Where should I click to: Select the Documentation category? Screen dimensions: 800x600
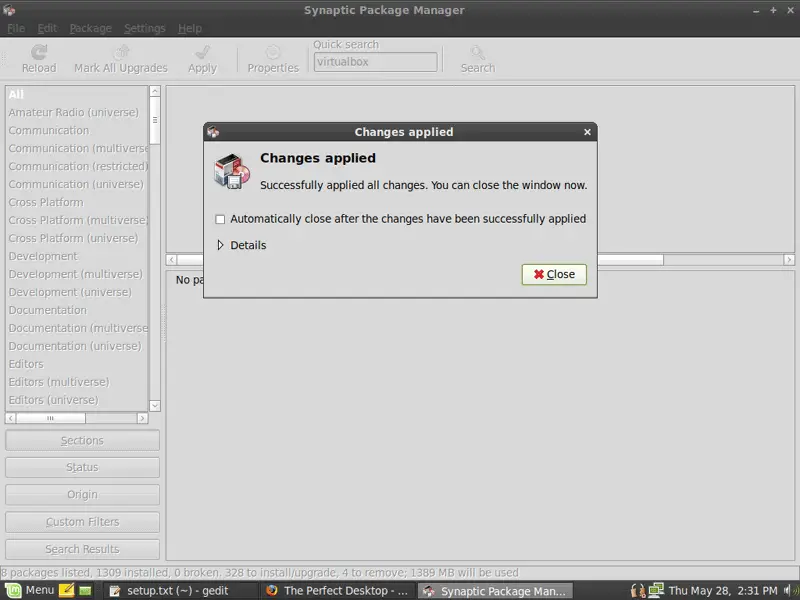[x=77, y=310]
